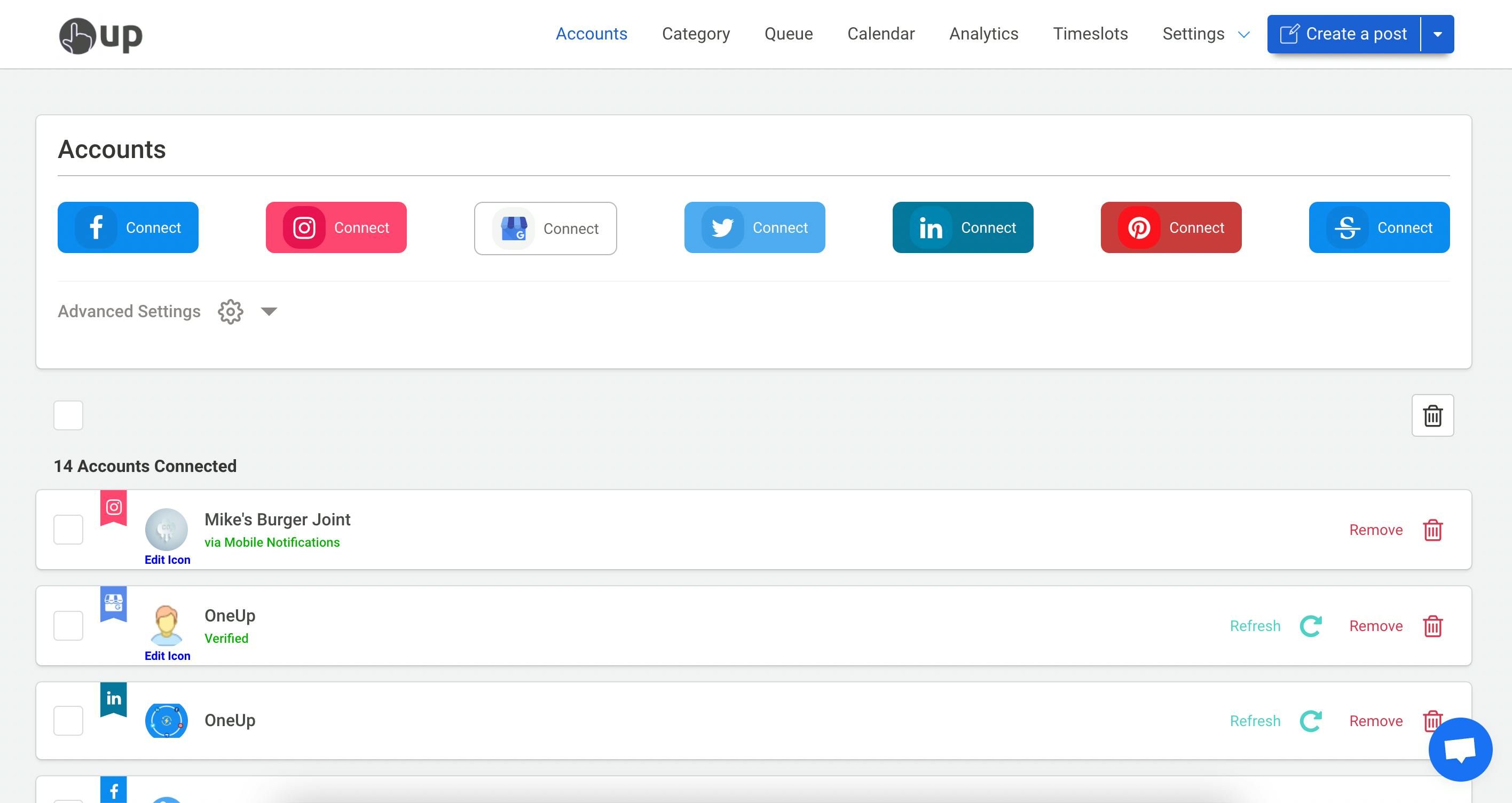The height and width of the screenshot is (803, 1512).
Task: Select the OneUp Verified account checkbox
Action: click(68, 626)
